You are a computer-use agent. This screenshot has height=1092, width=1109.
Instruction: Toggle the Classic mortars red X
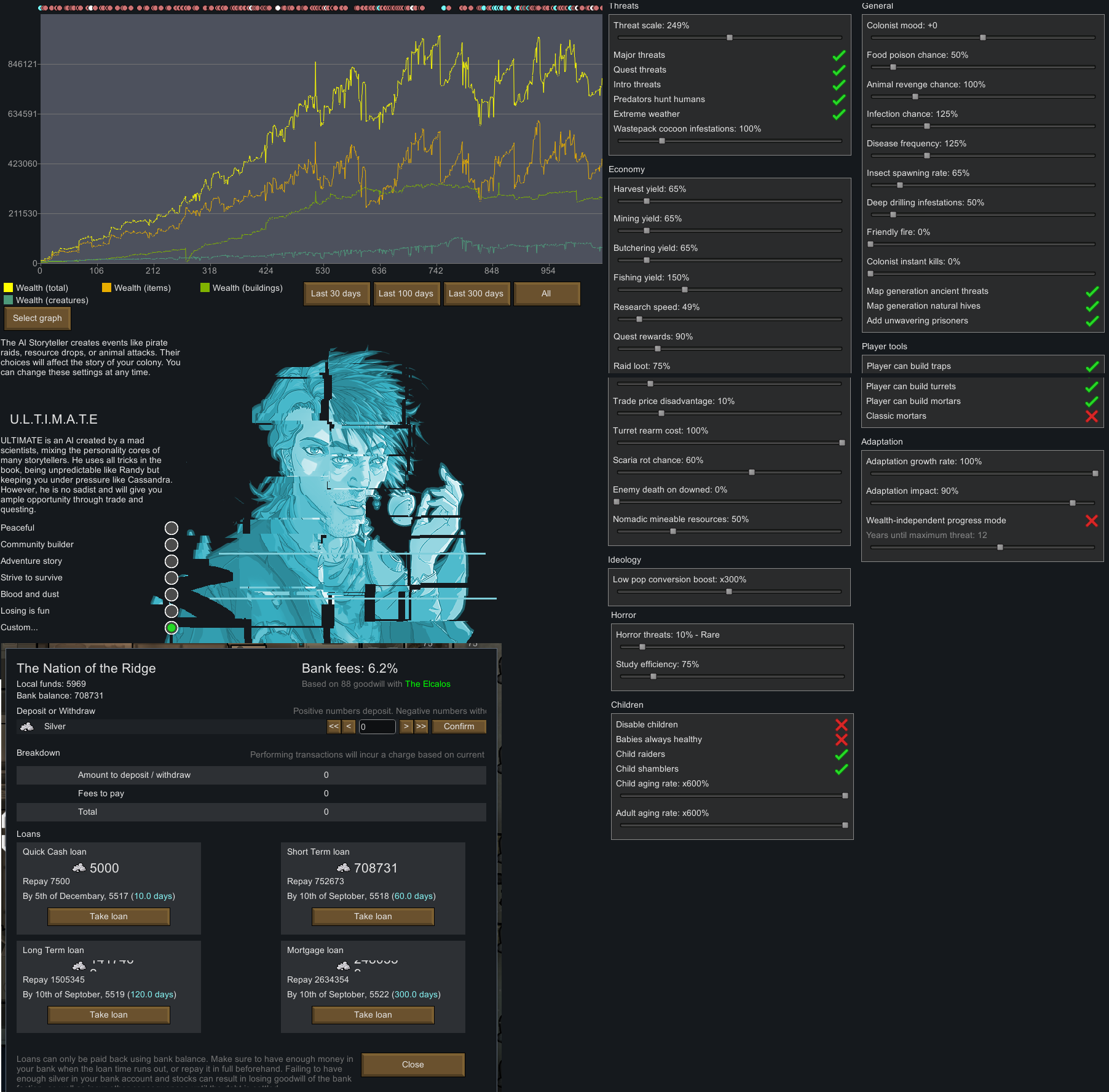coord(1092,416)
